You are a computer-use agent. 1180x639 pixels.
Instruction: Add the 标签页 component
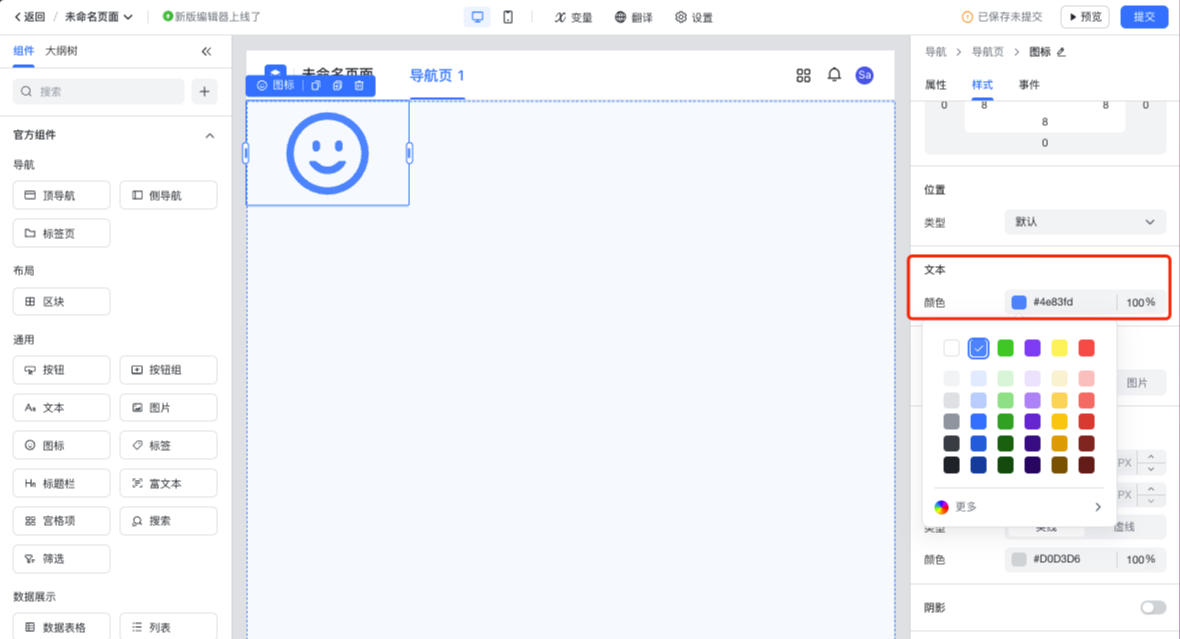[x=62, y=233]
